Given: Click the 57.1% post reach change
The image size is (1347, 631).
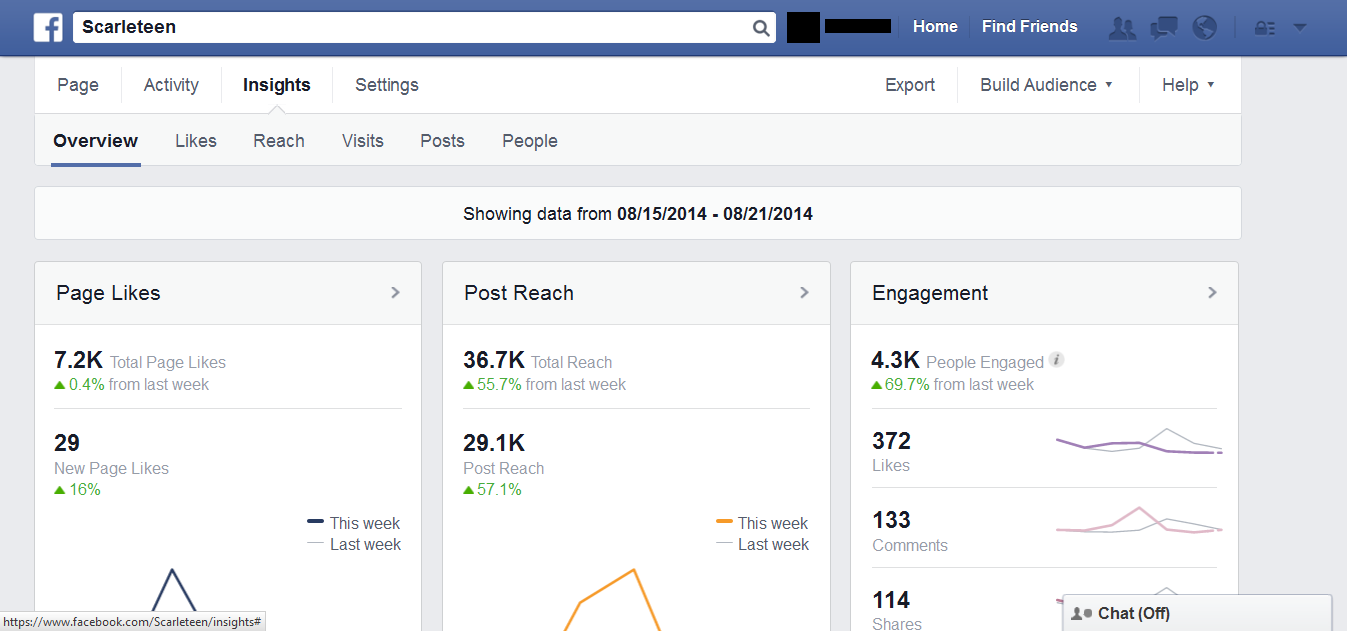Looking at the screenshot, I should [492, 489].
